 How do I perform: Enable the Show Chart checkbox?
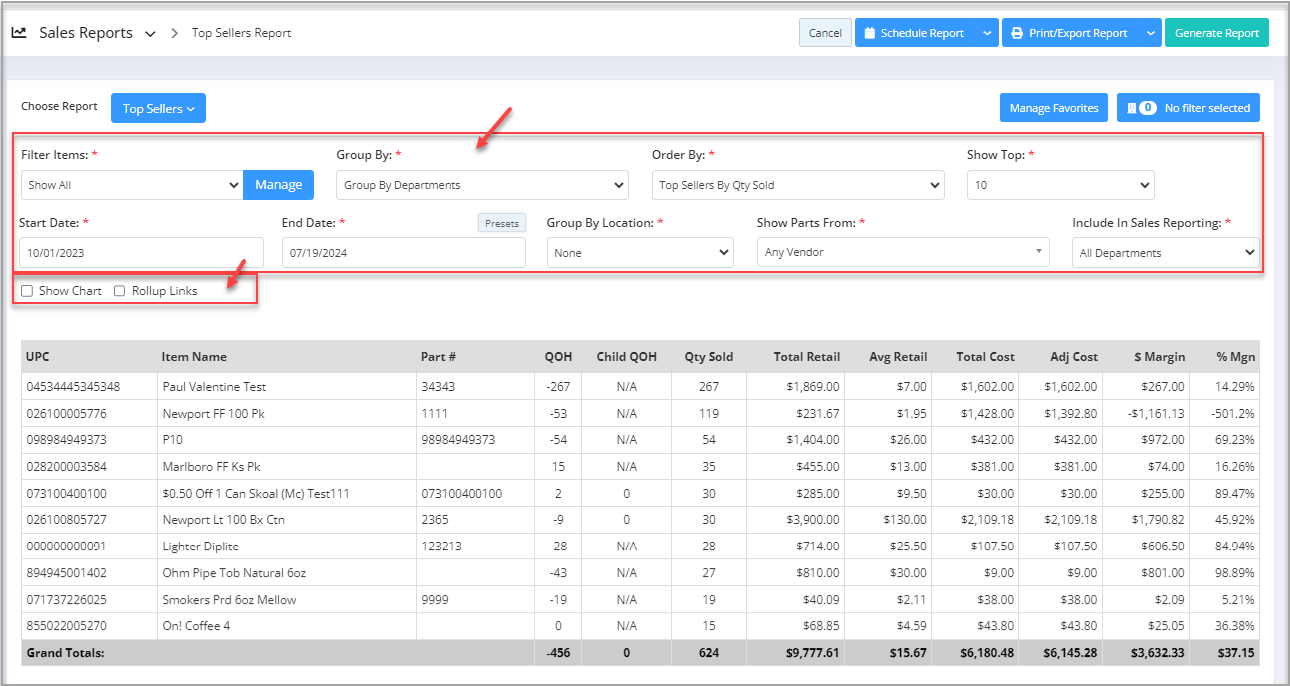pyautogui.click(x=27, y=291)
